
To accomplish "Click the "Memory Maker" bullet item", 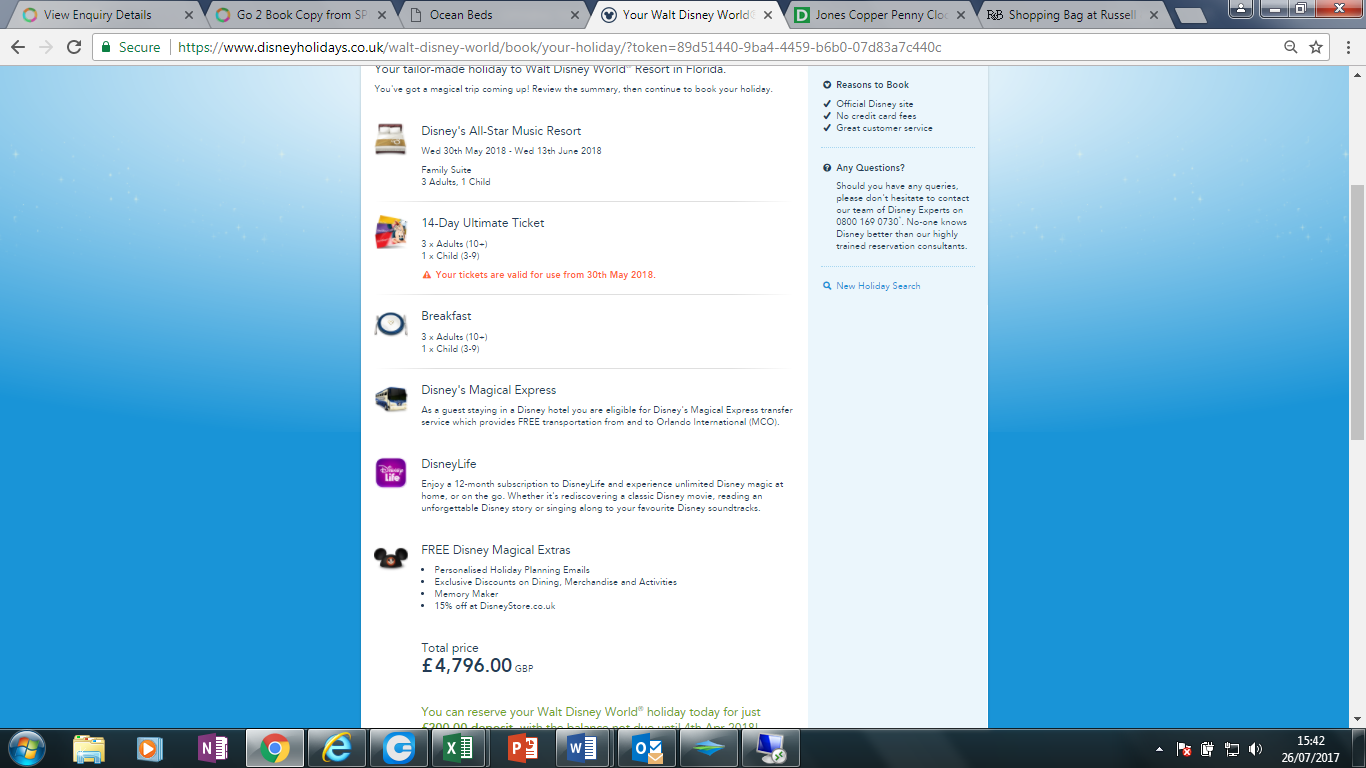I will [x=466, y=594].
